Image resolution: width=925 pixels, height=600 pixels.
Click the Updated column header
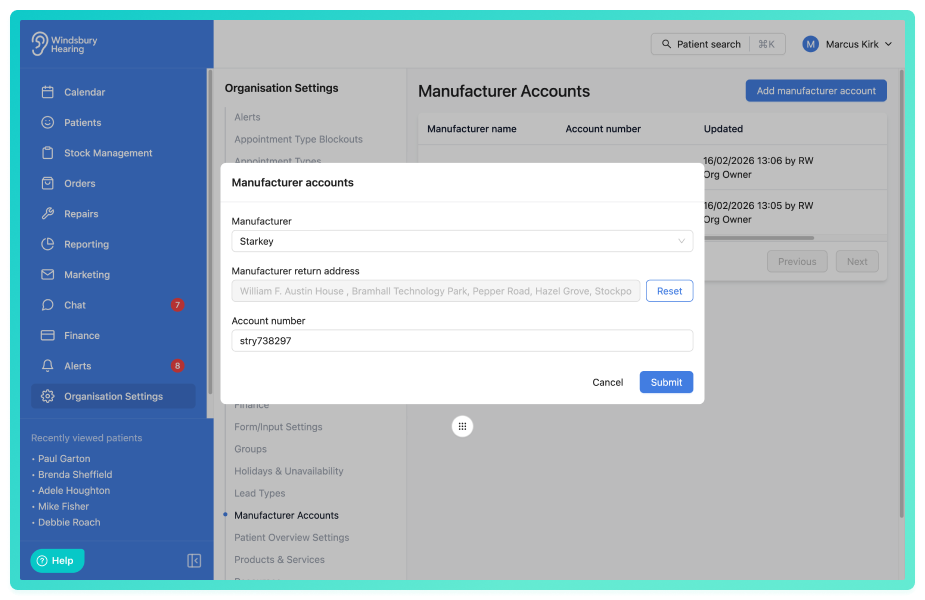pyautogui.click(x=723, y=129)
